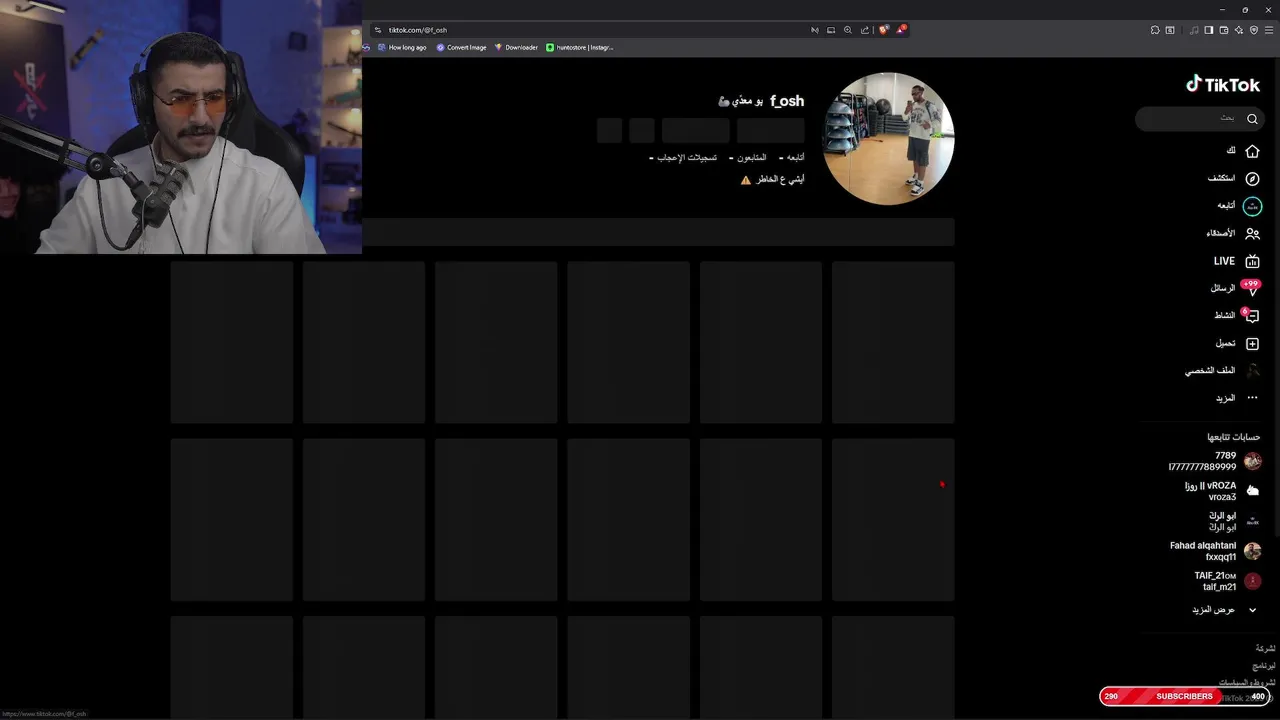The image size is (1280, 720).
Task: Click the 'النشاط' Activity label
Action: (1225, 316)
